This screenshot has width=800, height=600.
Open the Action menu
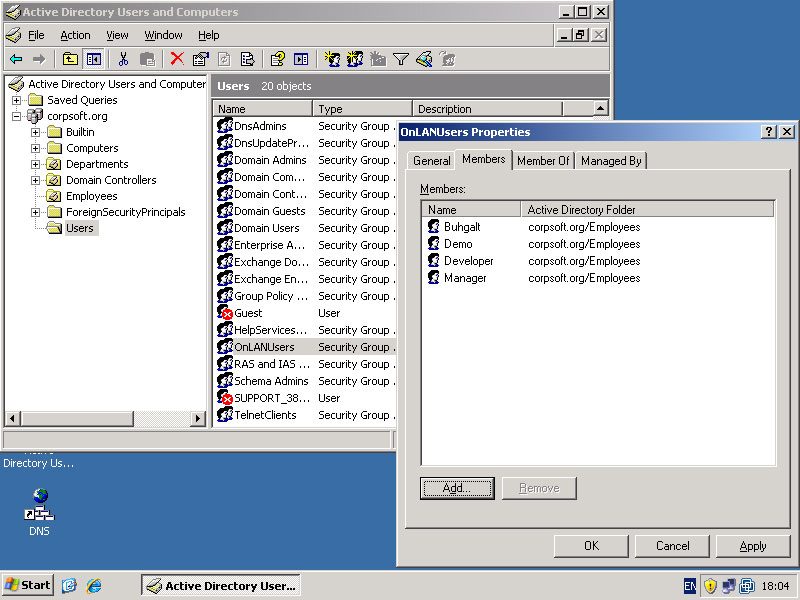[x=75, y=35]
